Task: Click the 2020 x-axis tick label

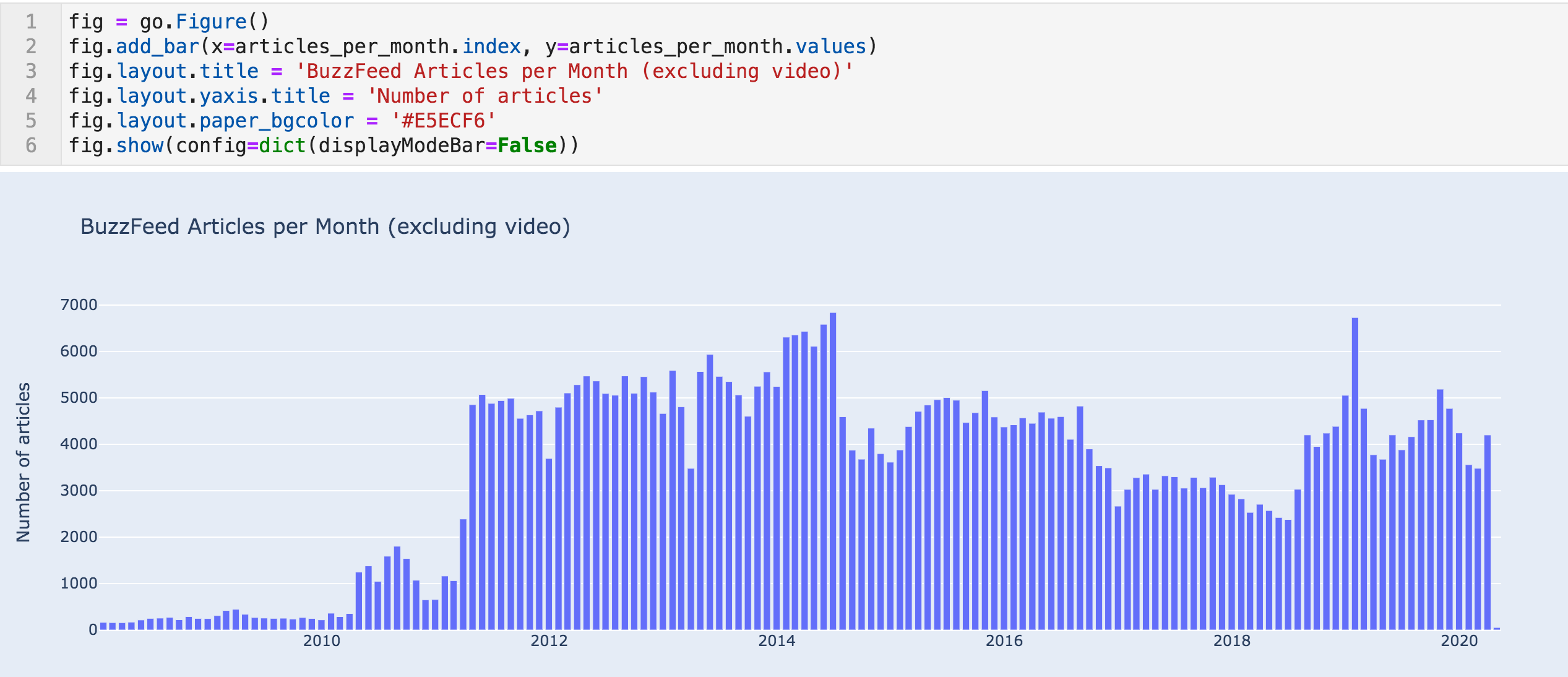Action: (x=1459, y=641)
